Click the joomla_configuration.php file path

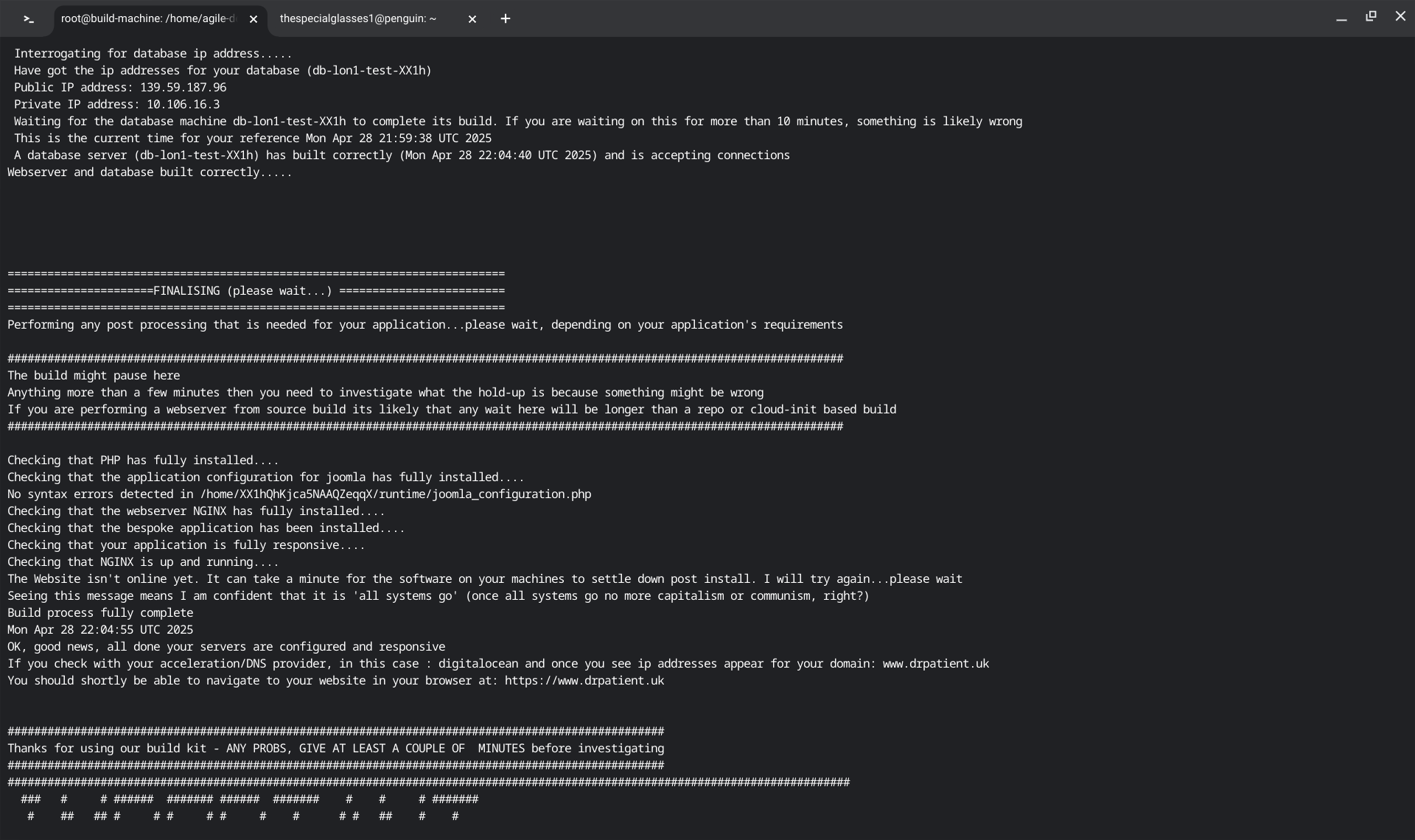[395, 494]
